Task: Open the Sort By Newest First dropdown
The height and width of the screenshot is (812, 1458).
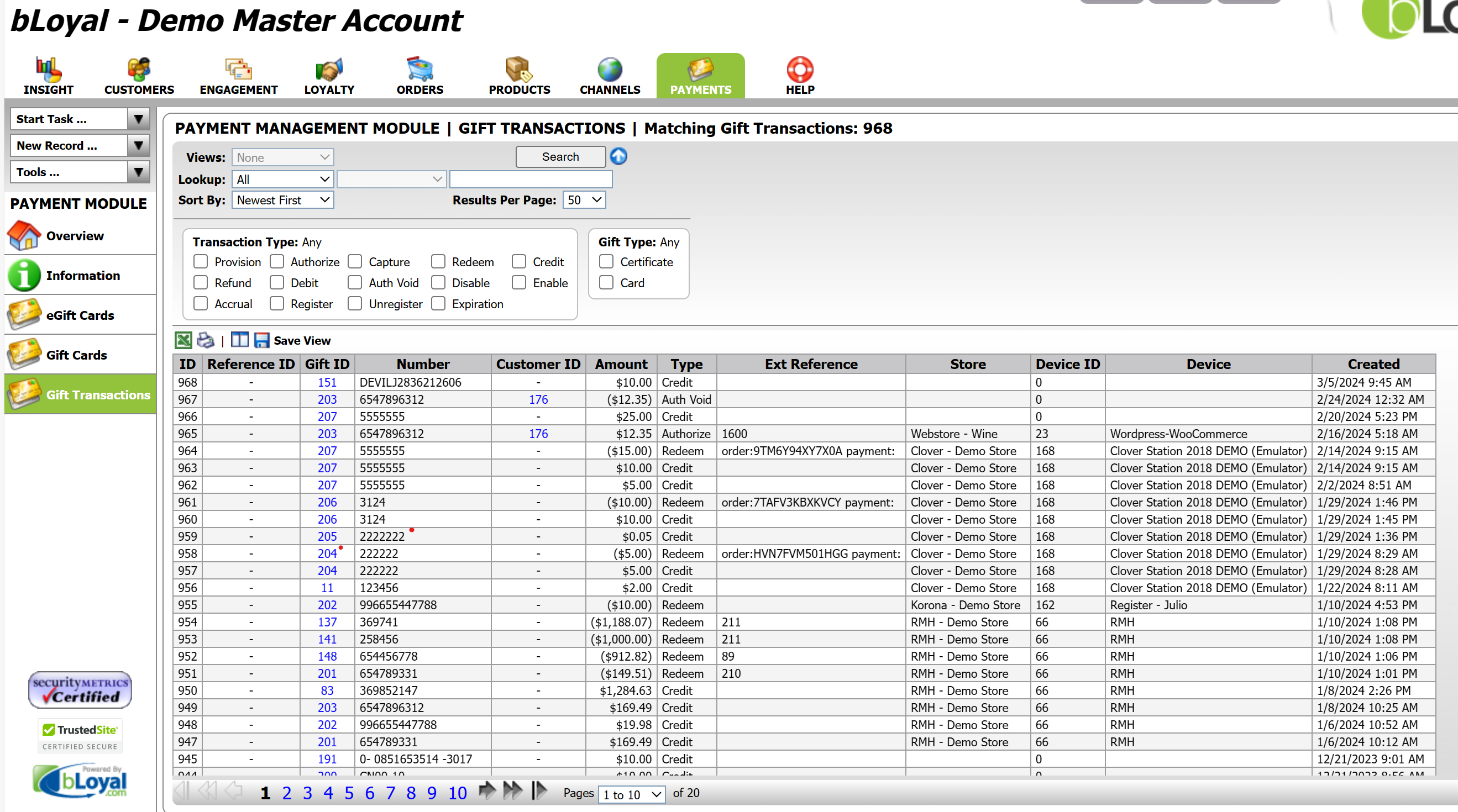Action: tap(282, 200)
